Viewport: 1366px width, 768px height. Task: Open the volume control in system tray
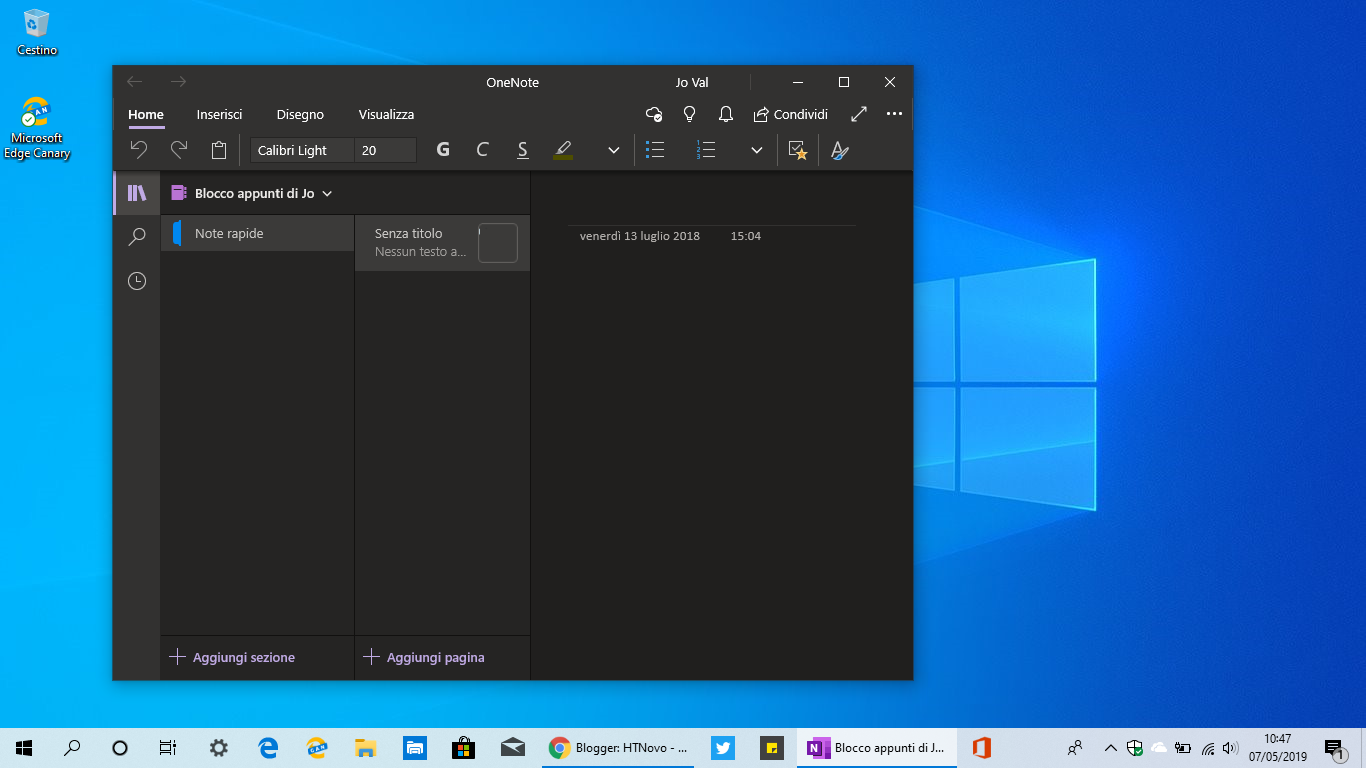(1230, 747)
